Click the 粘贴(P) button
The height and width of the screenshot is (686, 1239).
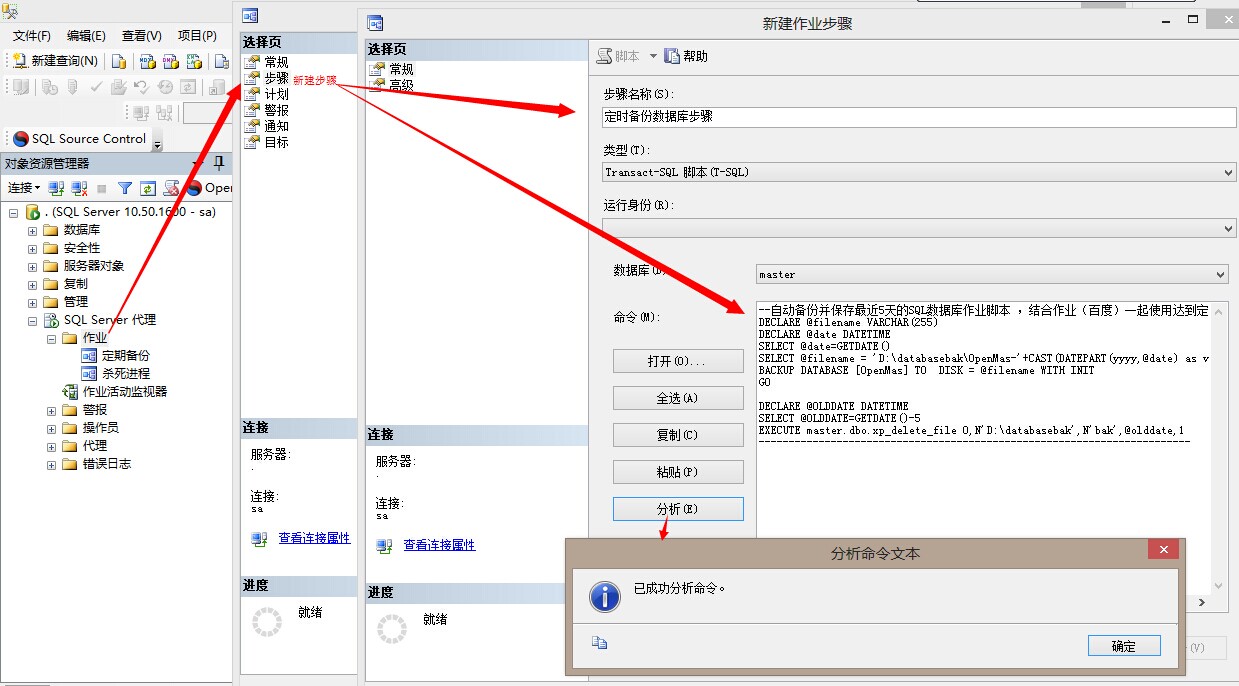pos(678,472)
